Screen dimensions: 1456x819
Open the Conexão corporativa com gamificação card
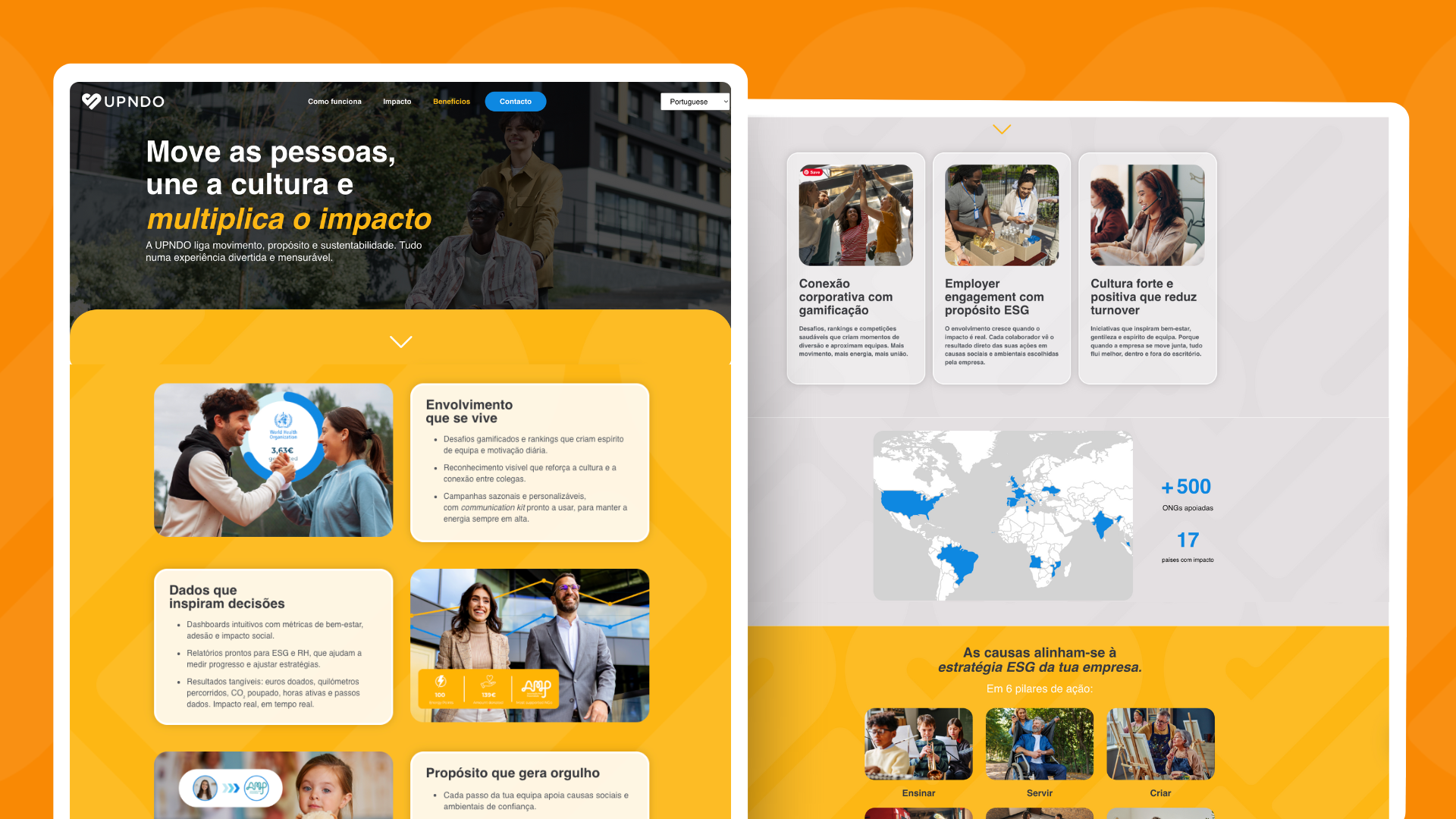tap(855, 297)
